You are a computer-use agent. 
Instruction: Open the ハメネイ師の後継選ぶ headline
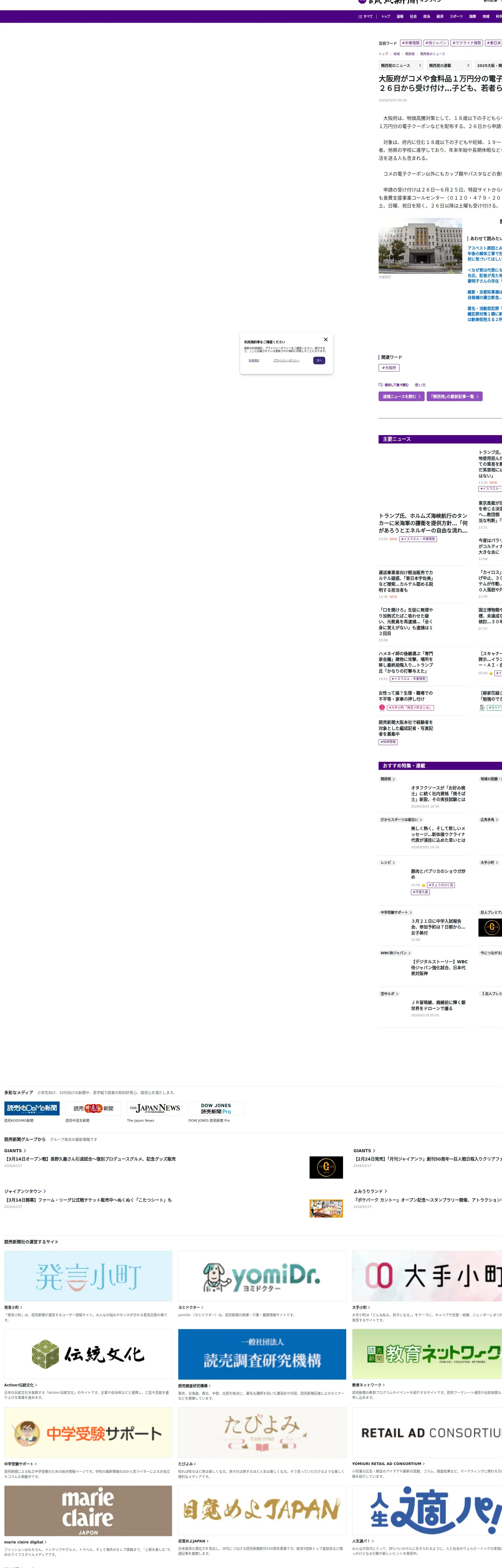pyautogui.click(x=406, y=662)
